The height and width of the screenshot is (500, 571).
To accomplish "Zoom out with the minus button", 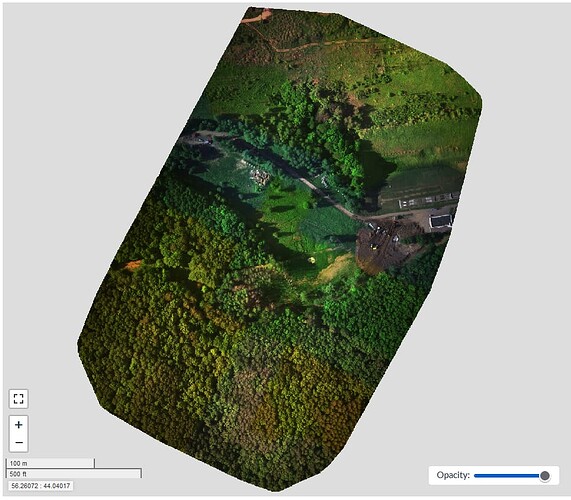I will (x=19, y=442).
